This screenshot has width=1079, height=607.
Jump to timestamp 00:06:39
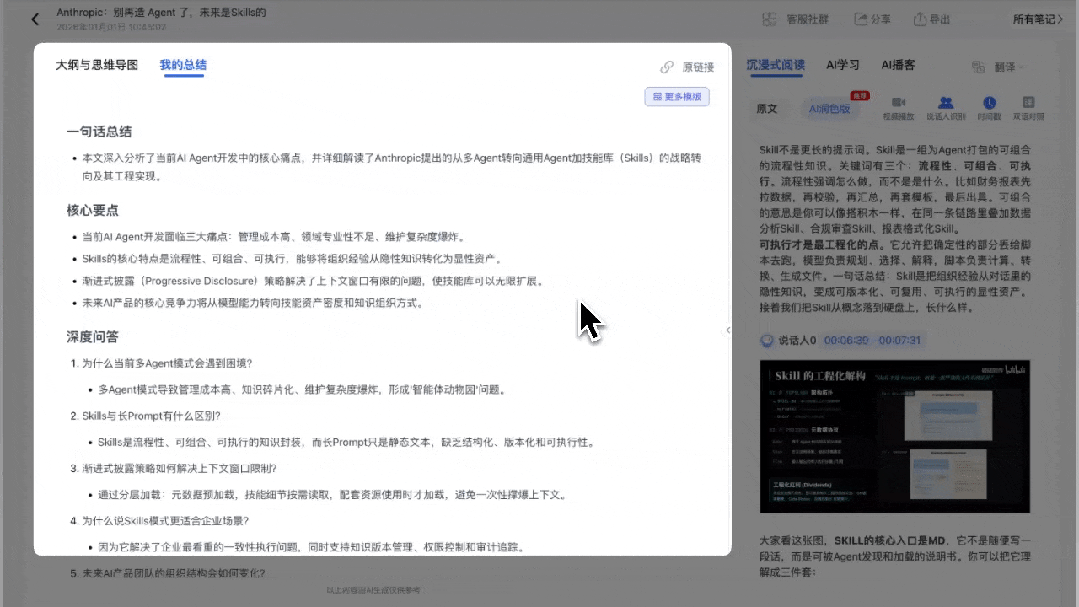point(846,340)
